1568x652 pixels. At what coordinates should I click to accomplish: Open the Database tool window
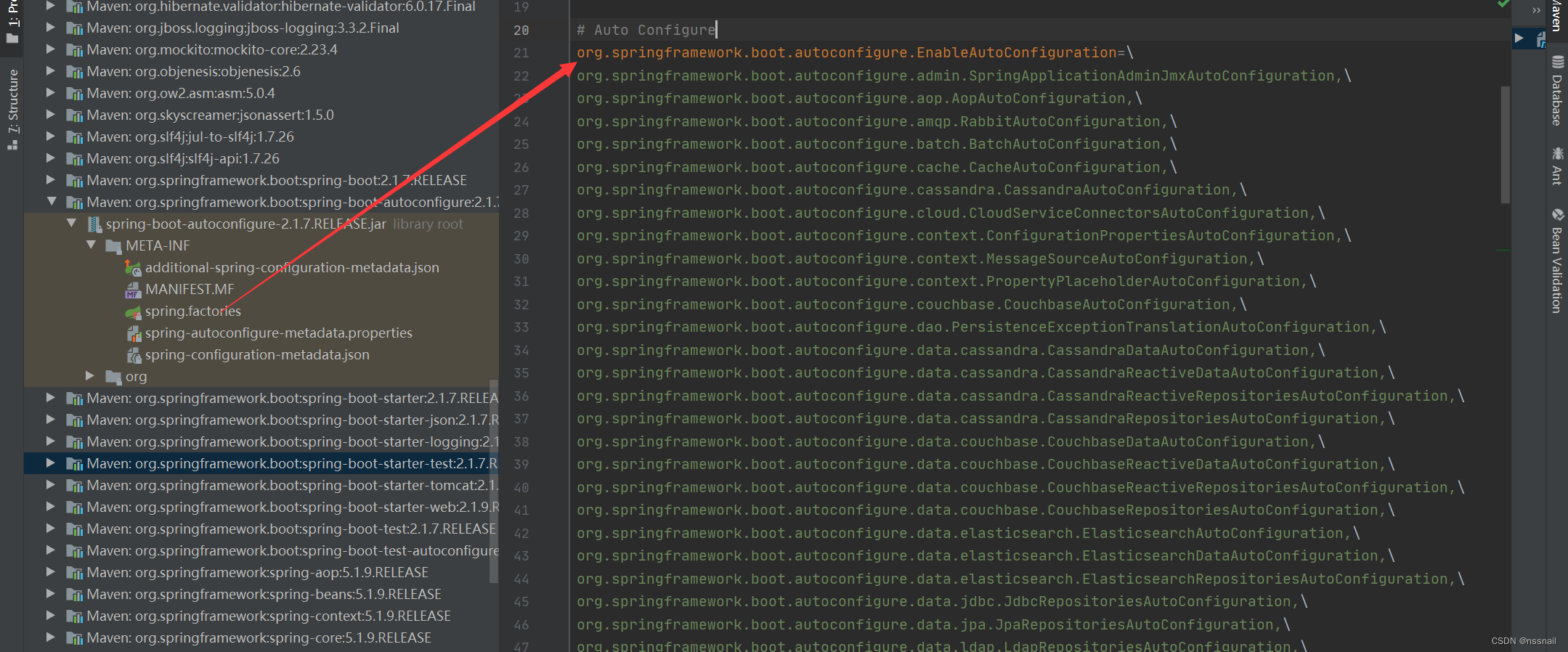pyautogui.click(x=1557, y=91)
